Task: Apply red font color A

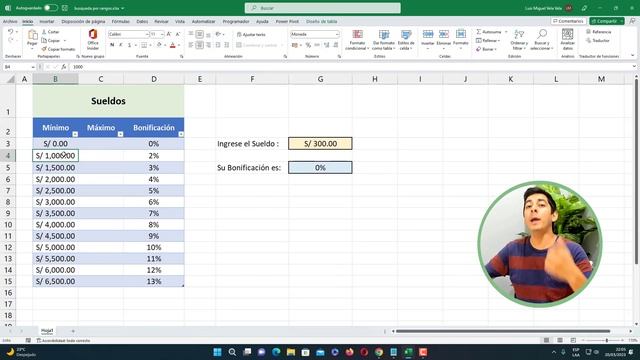Action: tap(173, 45)
